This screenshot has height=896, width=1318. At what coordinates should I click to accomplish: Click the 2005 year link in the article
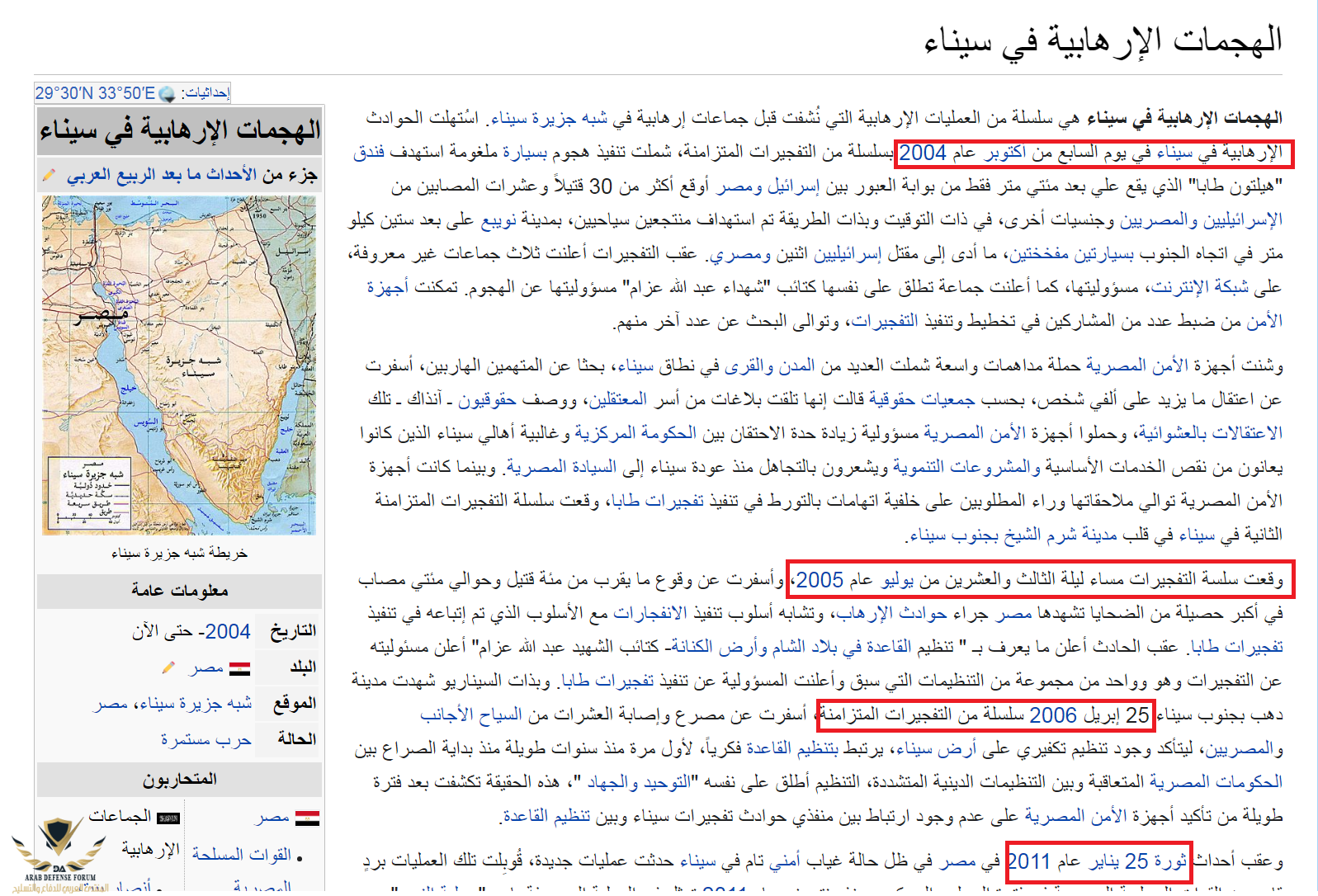pos(820,580)
